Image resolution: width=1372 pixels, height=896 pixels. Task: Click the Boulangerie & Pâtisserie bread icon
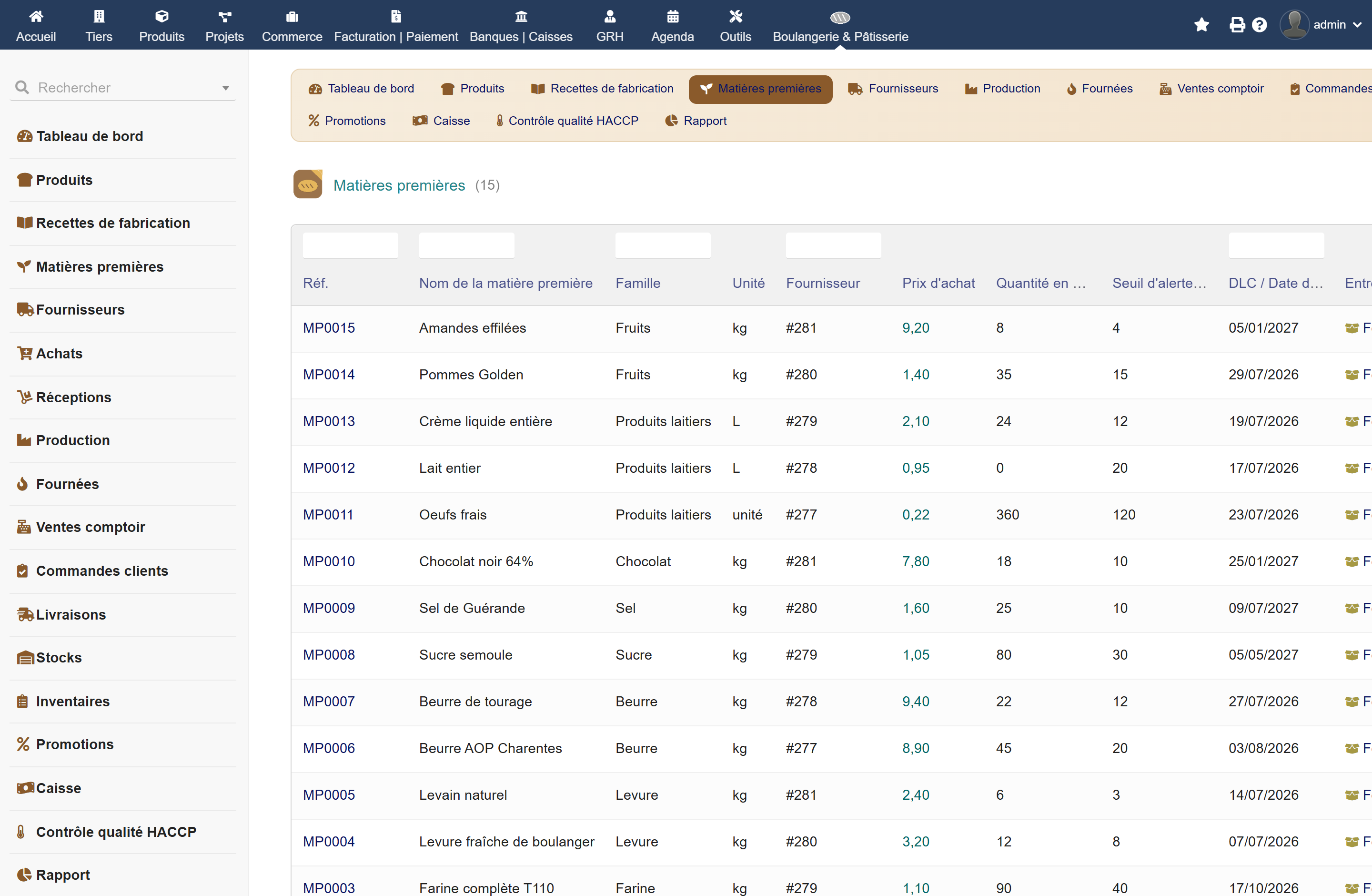tap(840, 17)
